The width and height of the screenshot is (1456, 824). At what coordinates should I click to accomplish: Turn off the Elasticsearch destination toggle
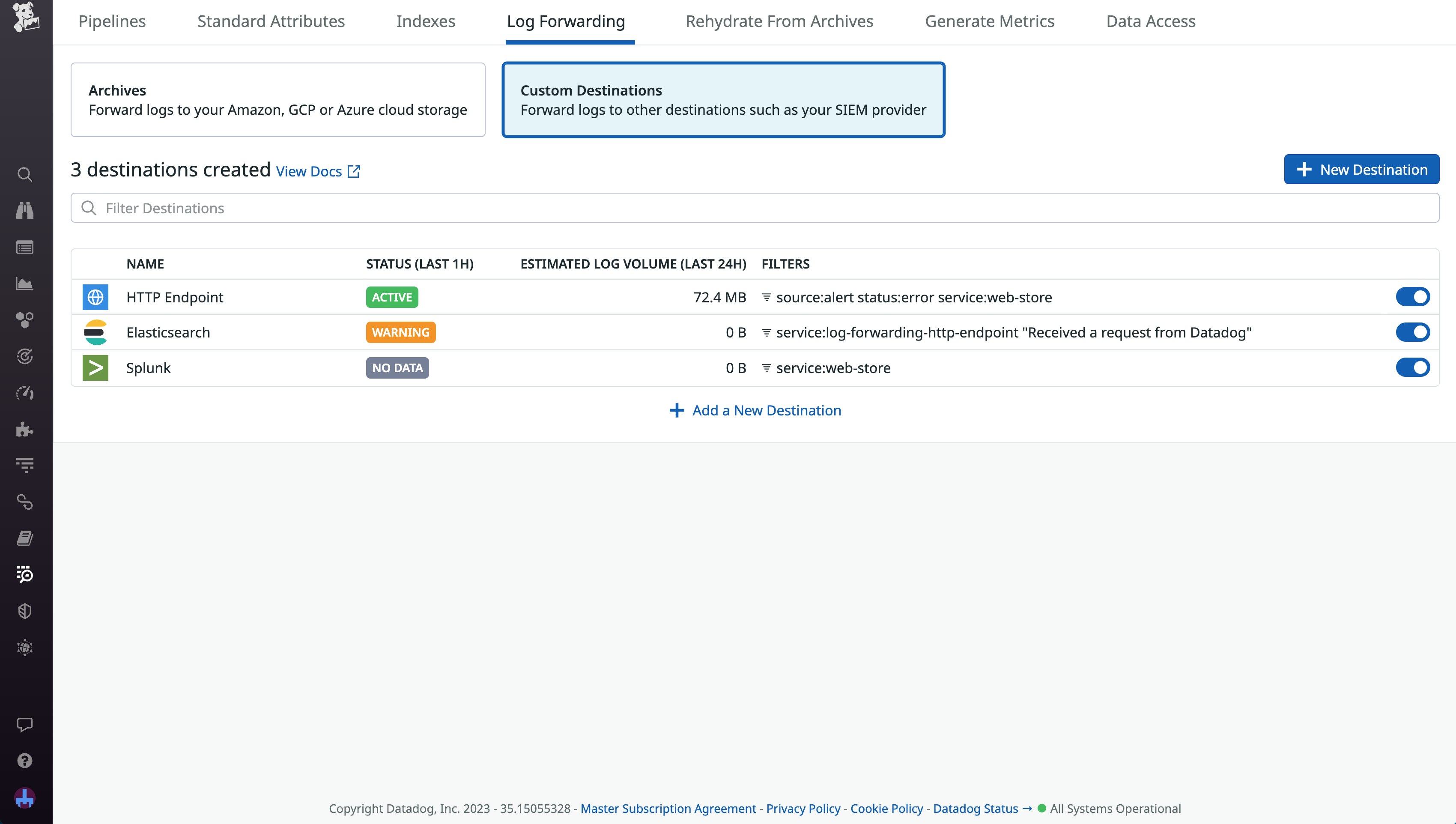[x=1414, y=332]
